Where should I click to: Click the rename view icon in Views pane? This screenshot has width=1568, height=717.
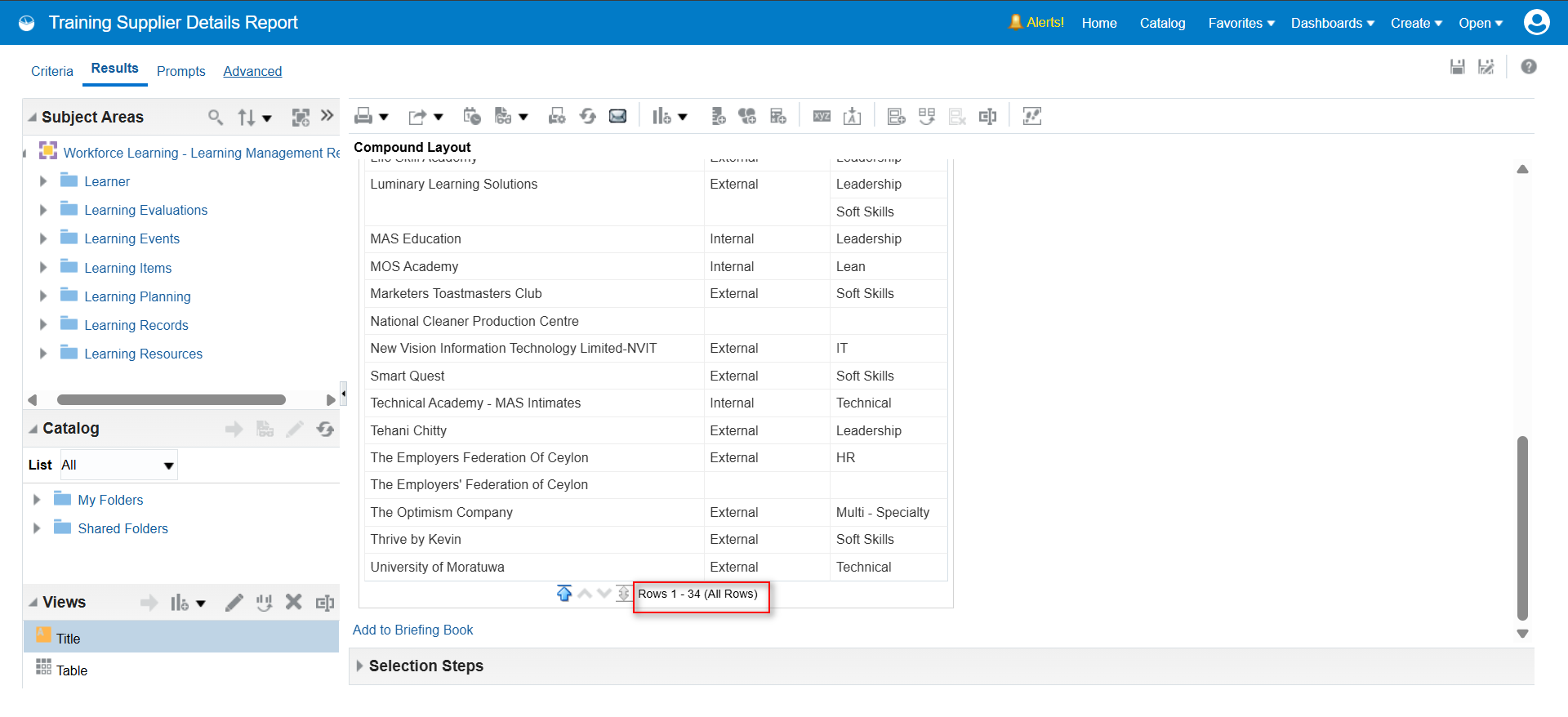click(x=325, y=603)
